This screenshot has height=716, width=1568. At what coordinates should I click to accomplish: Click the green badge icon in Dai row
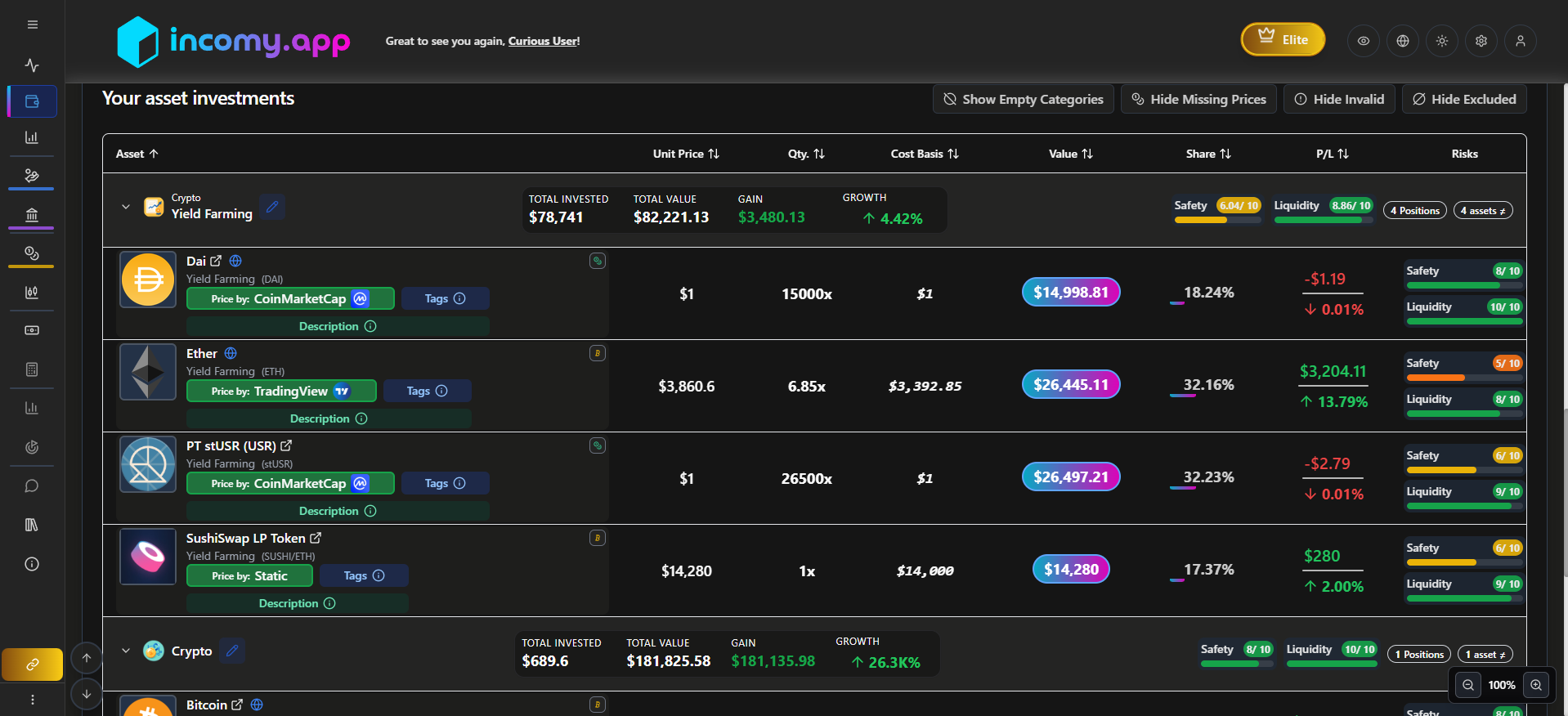point(598,261)
